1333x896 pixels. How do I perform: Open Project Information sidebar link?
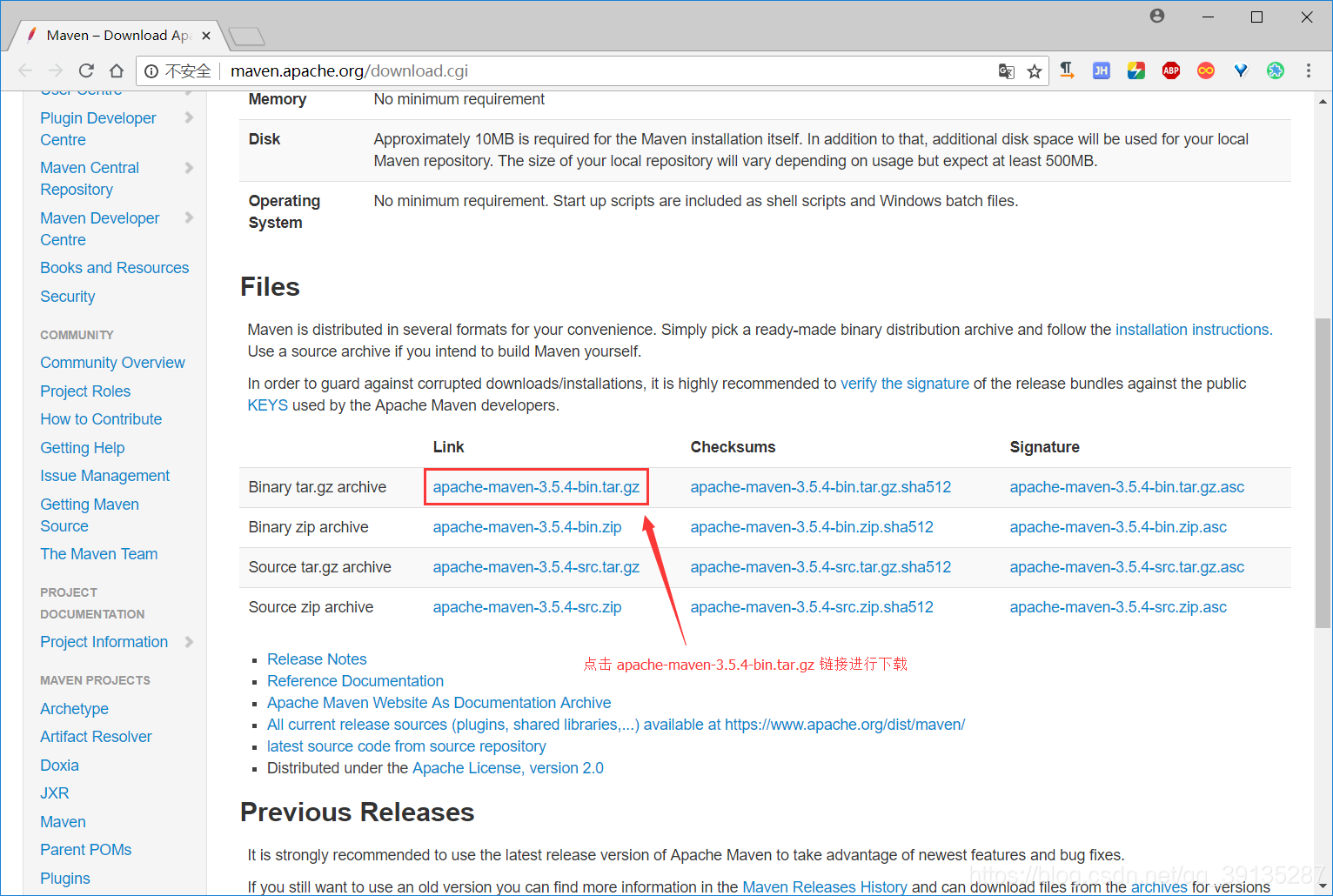pos(104,642)
